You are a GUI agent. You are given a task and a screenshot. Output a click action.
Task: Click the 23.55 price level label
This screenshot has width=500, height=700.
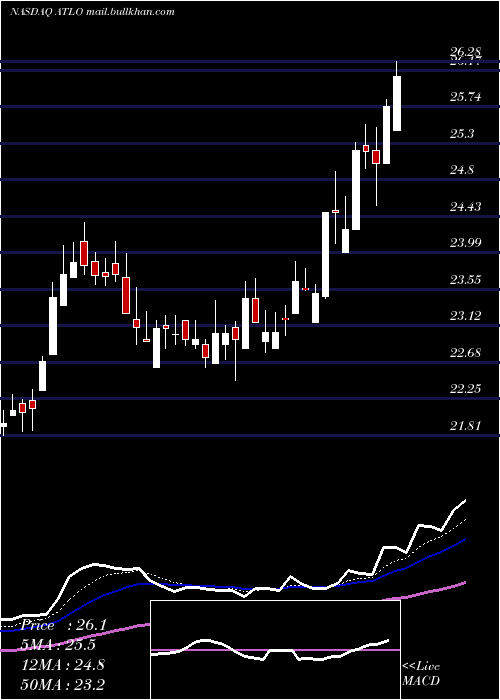point(466,279)
